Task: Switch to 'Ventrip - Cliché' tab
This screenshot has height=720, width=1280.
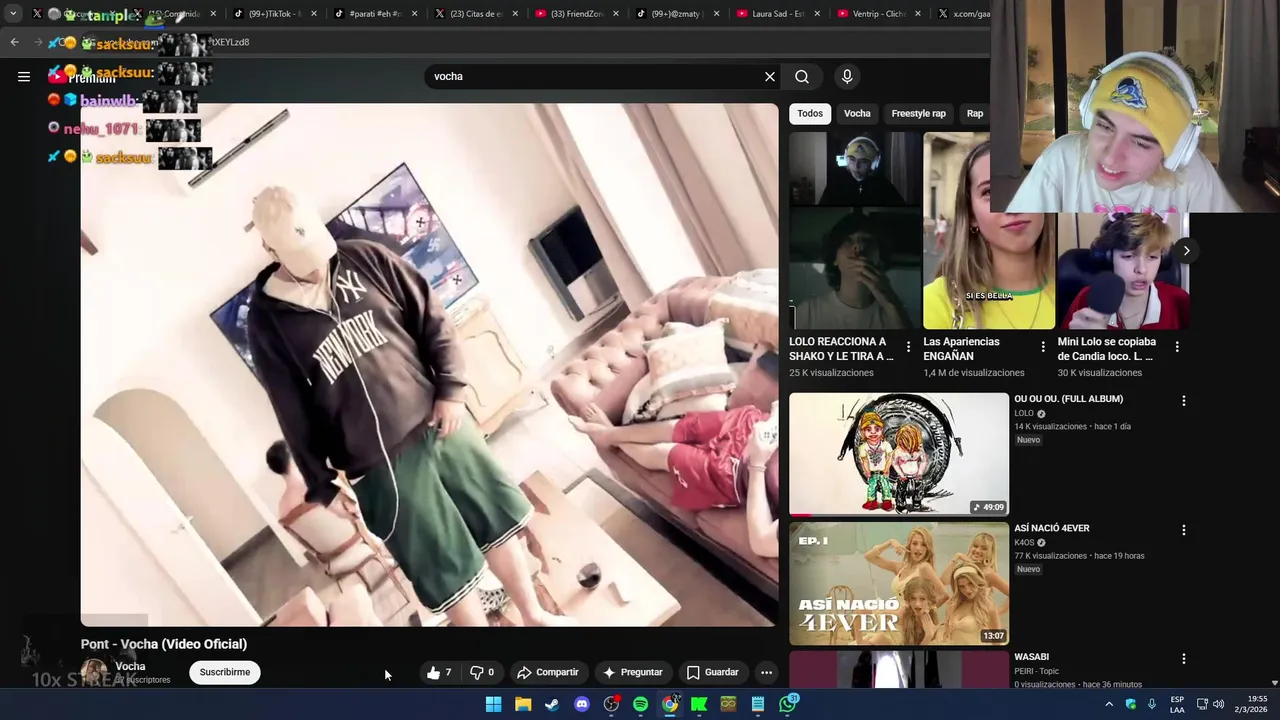Action: [879, 14]
